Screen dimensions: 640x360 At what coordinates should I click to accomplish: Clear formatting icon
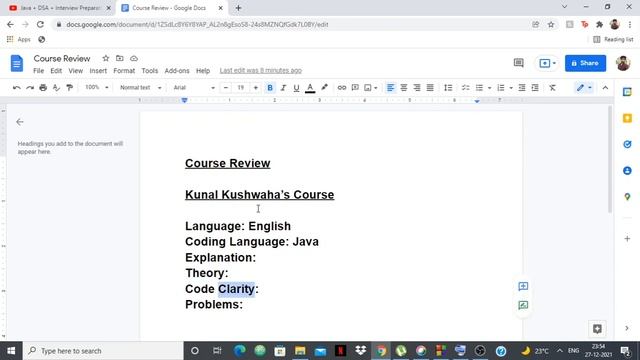tap(552, 88)
